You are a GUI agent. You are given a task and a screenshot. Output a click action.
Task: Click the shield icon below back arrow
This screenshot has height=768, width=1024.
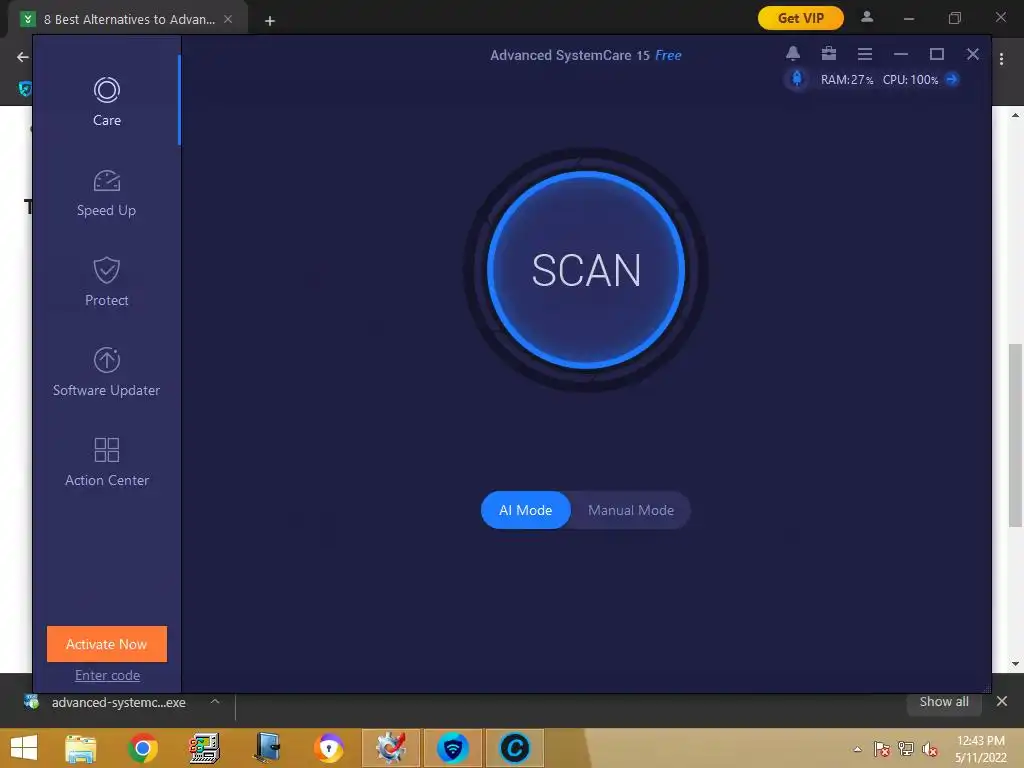25,89
